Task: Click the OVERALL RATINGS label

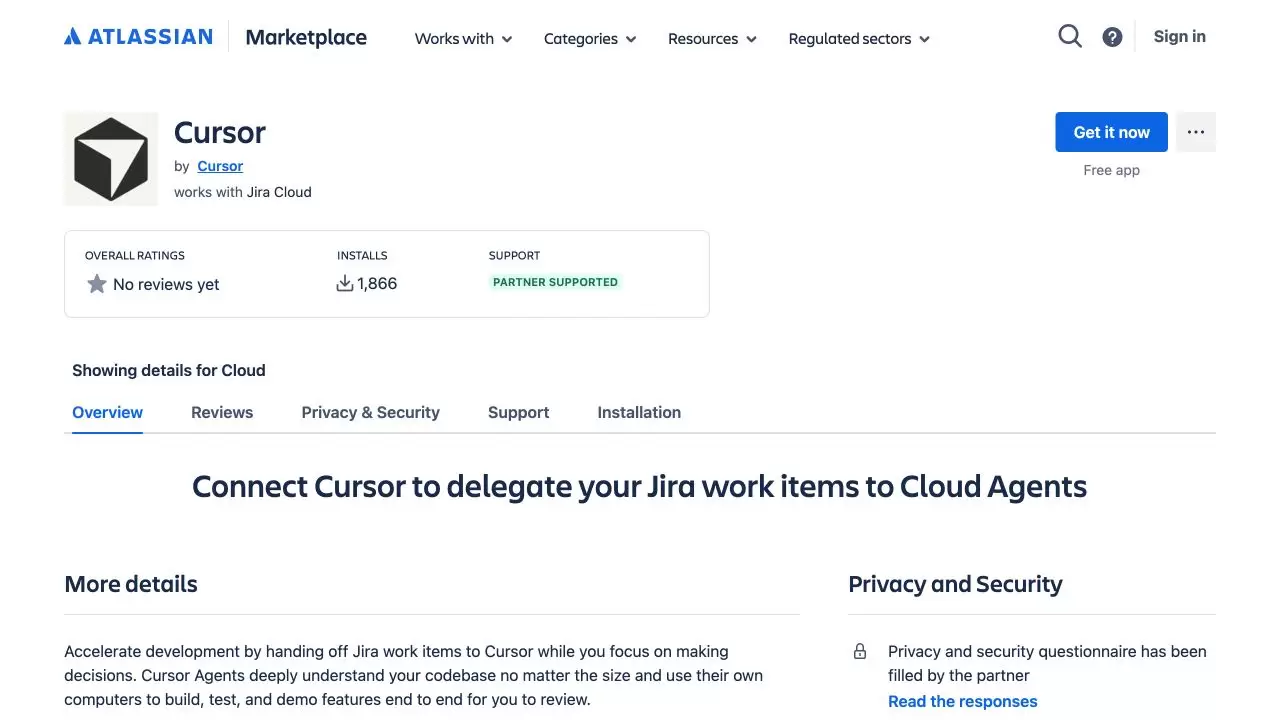Action: pyautogui.click(x=135, y=256)
